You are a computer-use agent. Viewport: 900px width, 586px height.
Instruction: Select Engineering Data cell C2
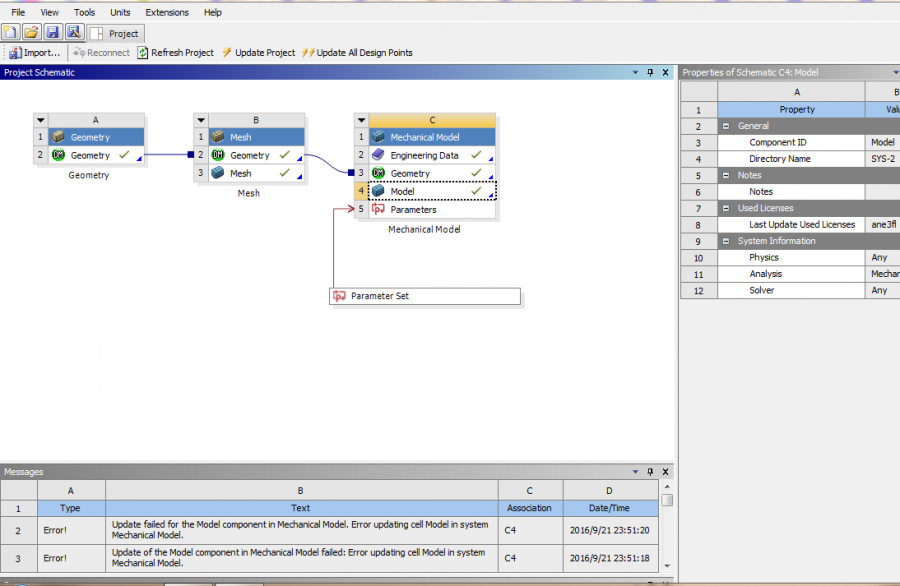432,155
